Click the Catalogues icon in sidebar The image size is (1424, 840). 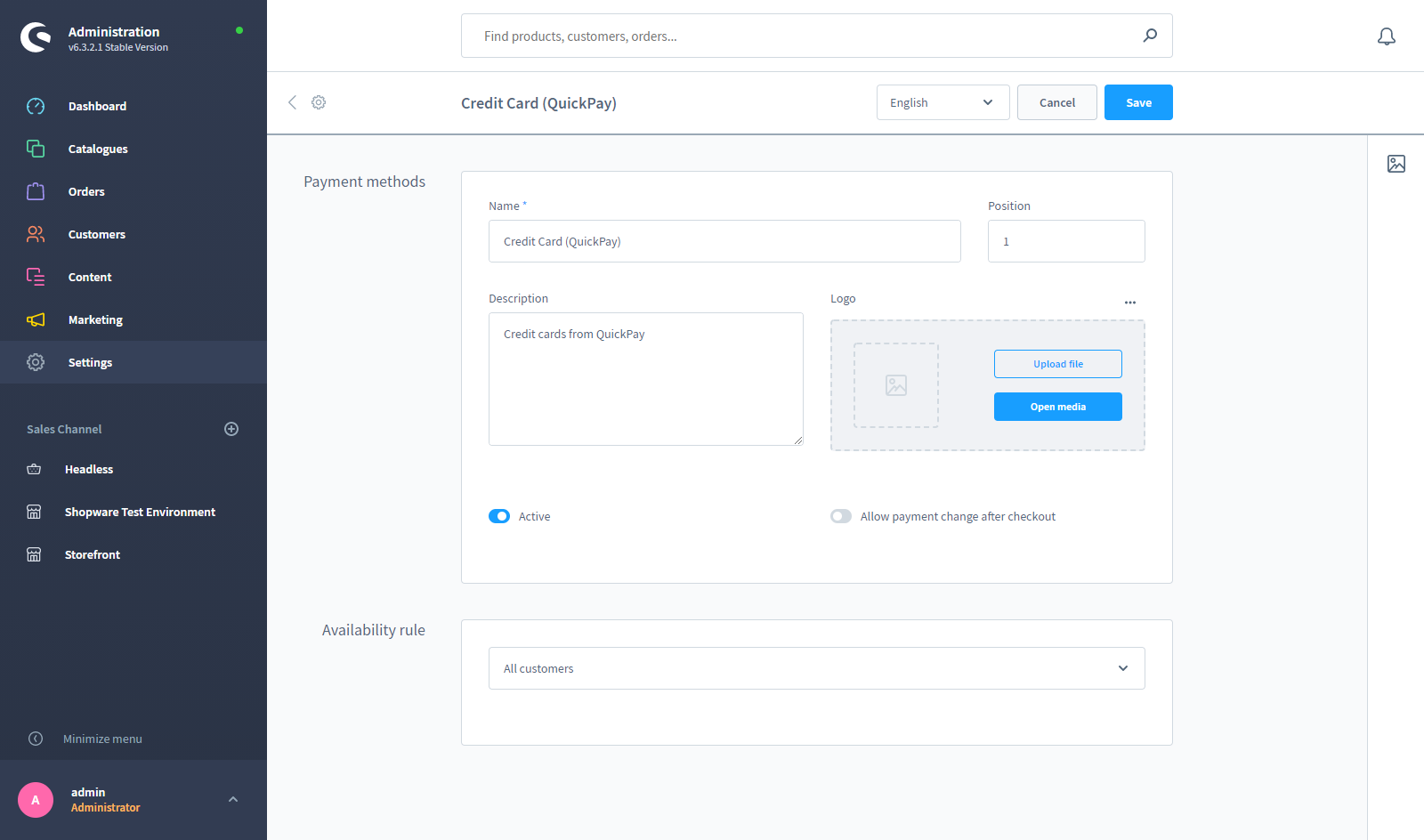pyautogui.click(x=36, y=149)
